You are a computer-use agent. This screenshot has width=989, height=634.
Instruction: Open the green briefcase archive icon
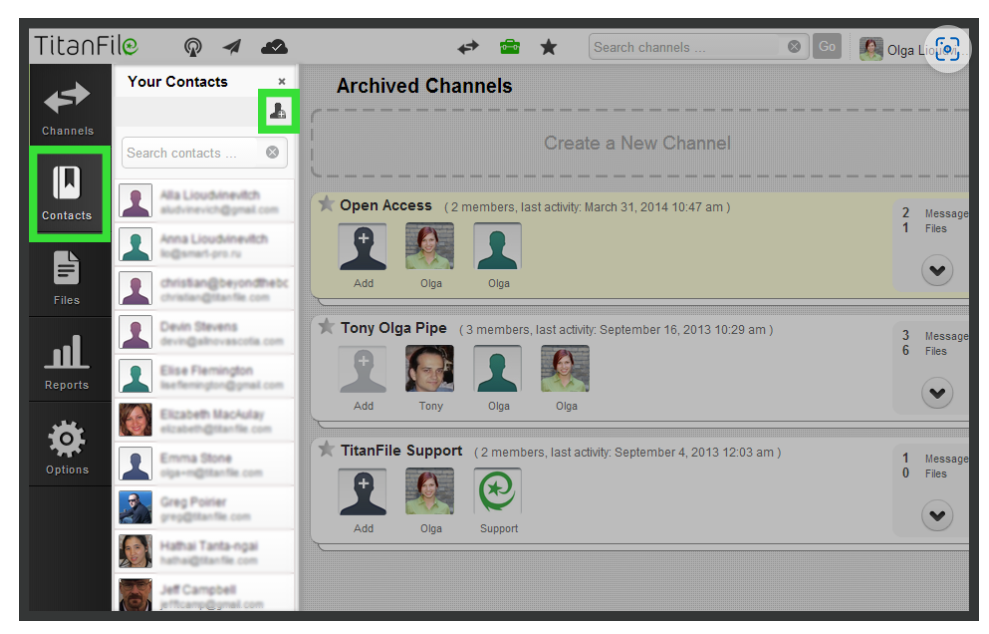[510, 47]
